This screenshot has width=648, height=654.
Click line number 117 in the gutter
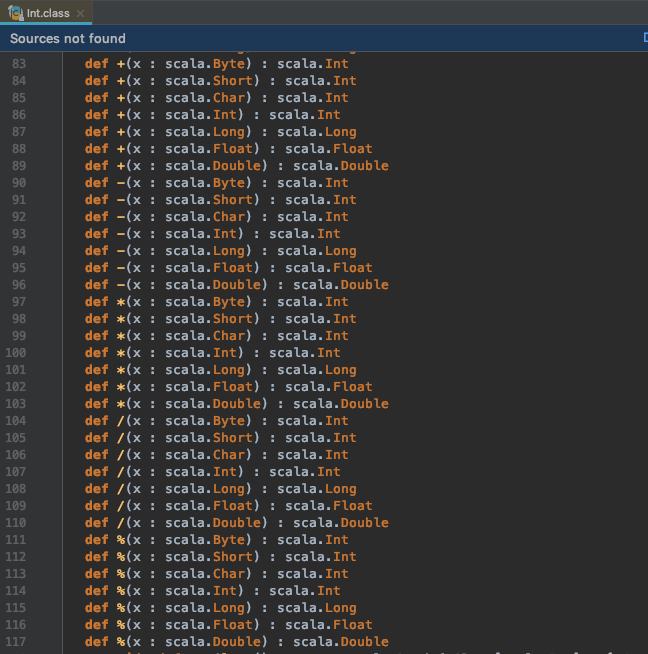coord(15,641)
